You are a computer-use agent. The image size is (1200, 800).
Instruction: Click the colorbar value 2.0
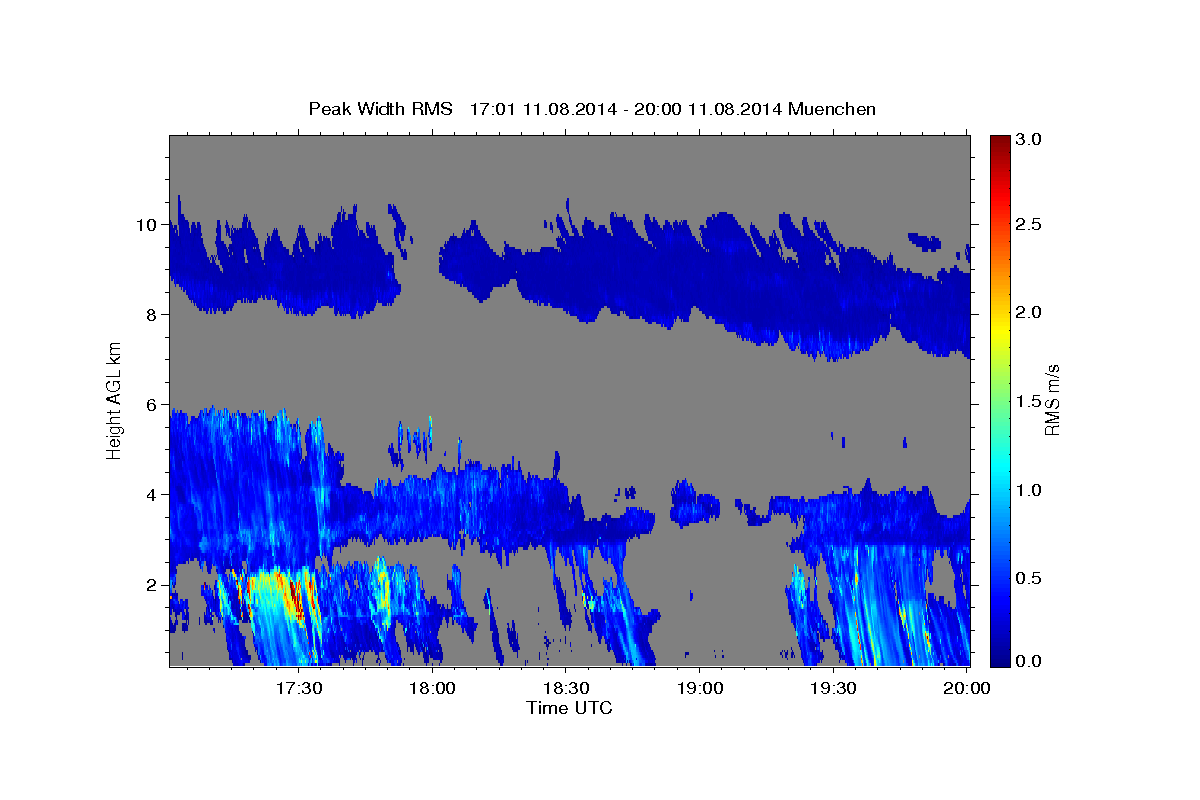[x=1030, y=312]
